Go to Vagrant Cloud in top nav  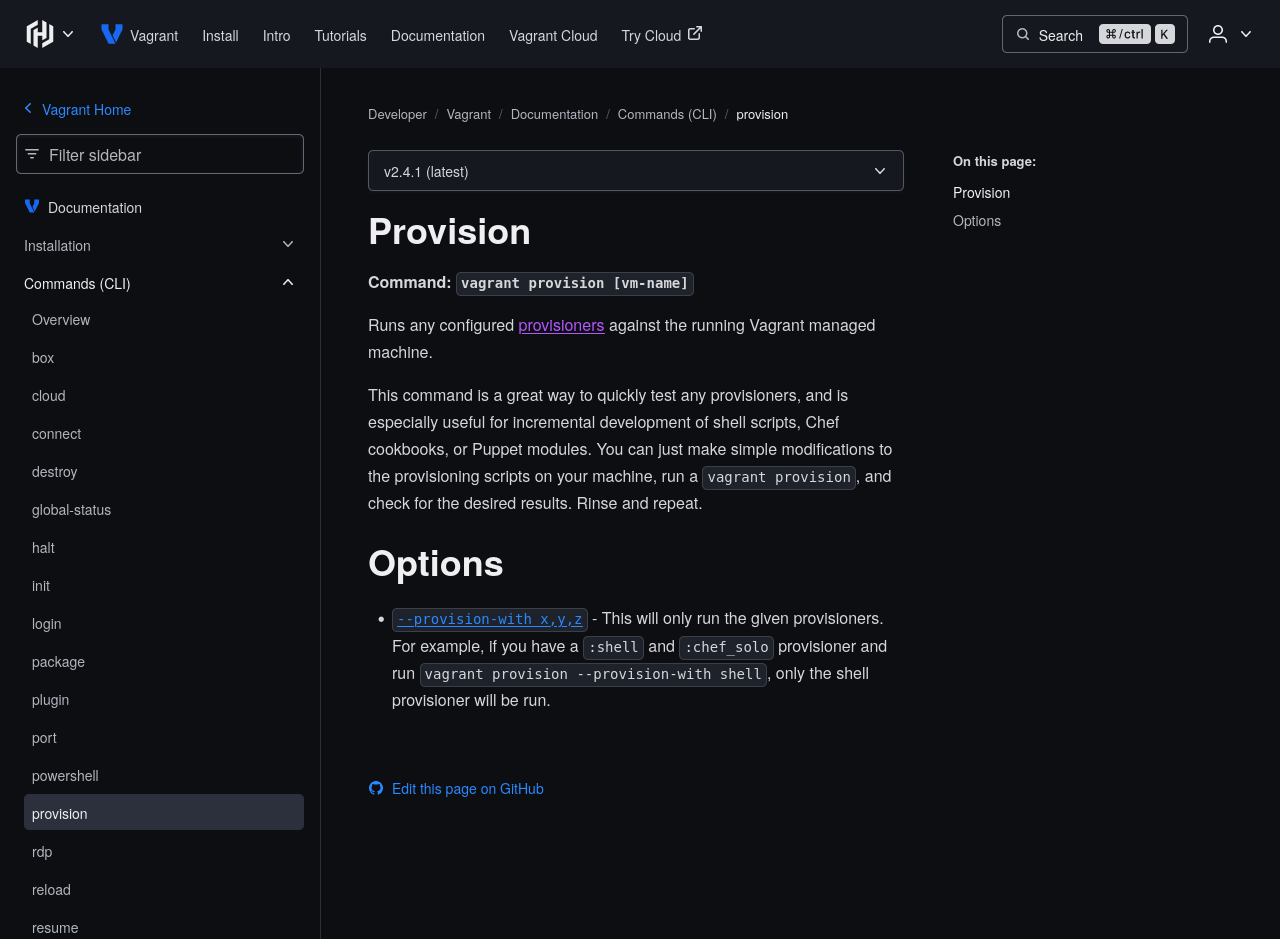click(x=553, y=36)
